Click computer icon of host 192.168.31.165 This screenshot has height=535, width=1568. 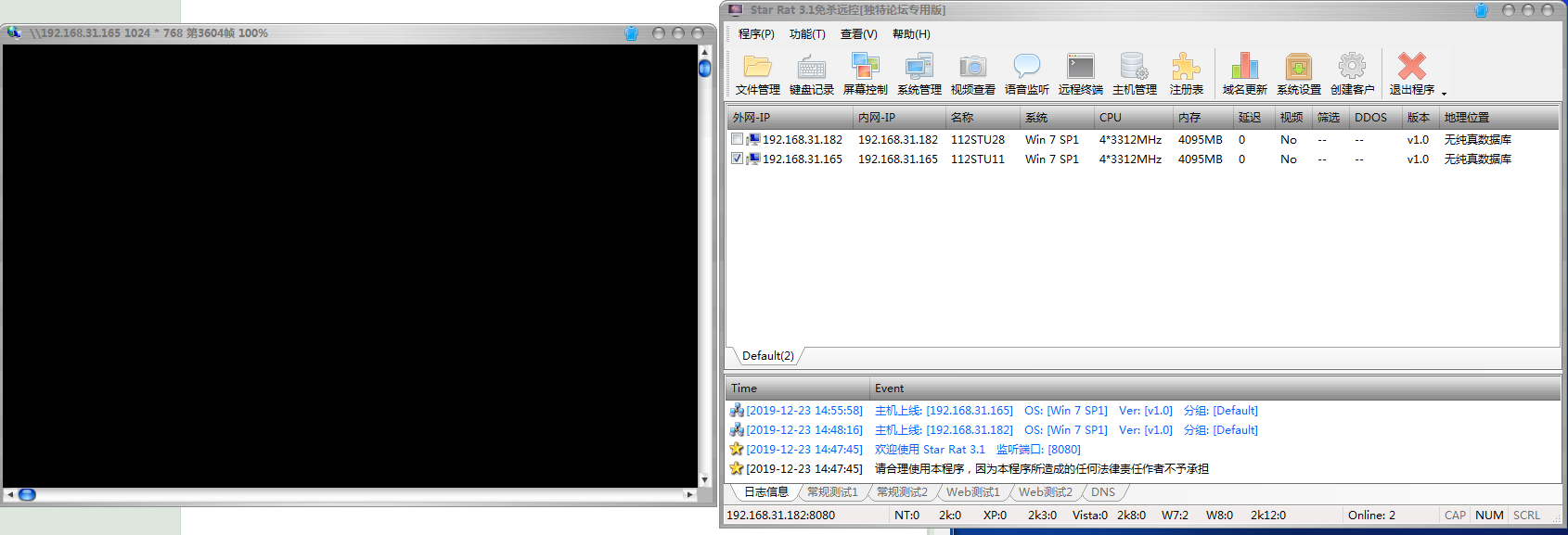coord(752,159)
